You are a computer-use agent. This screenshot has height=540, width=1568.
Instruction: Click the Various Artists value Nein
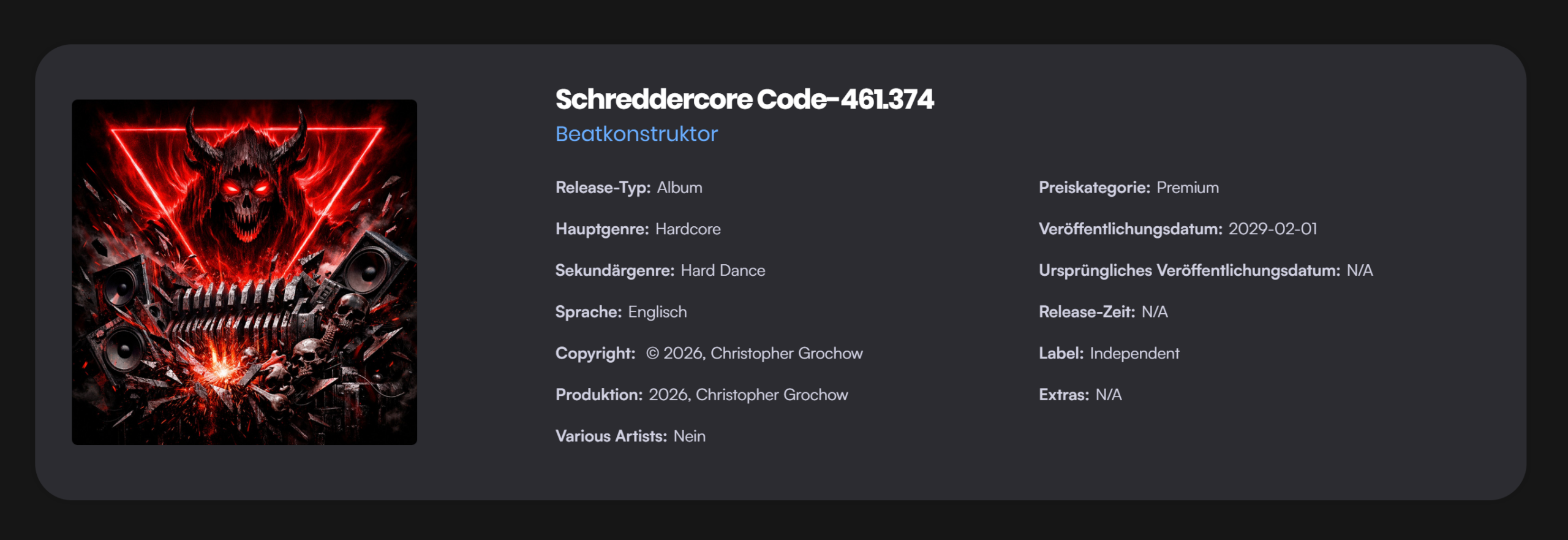[689, 436]
